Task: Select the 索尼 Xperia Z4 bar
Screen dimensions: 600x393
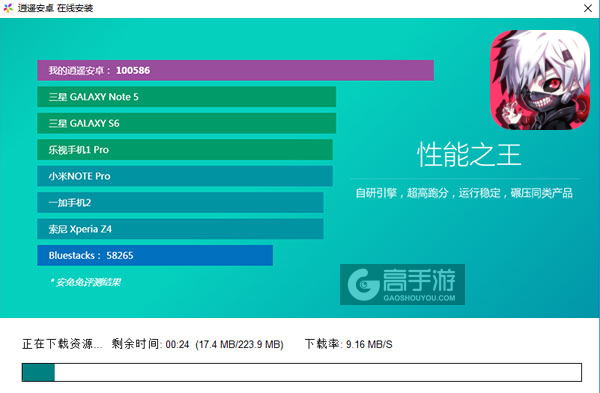Action: [180, 229]
